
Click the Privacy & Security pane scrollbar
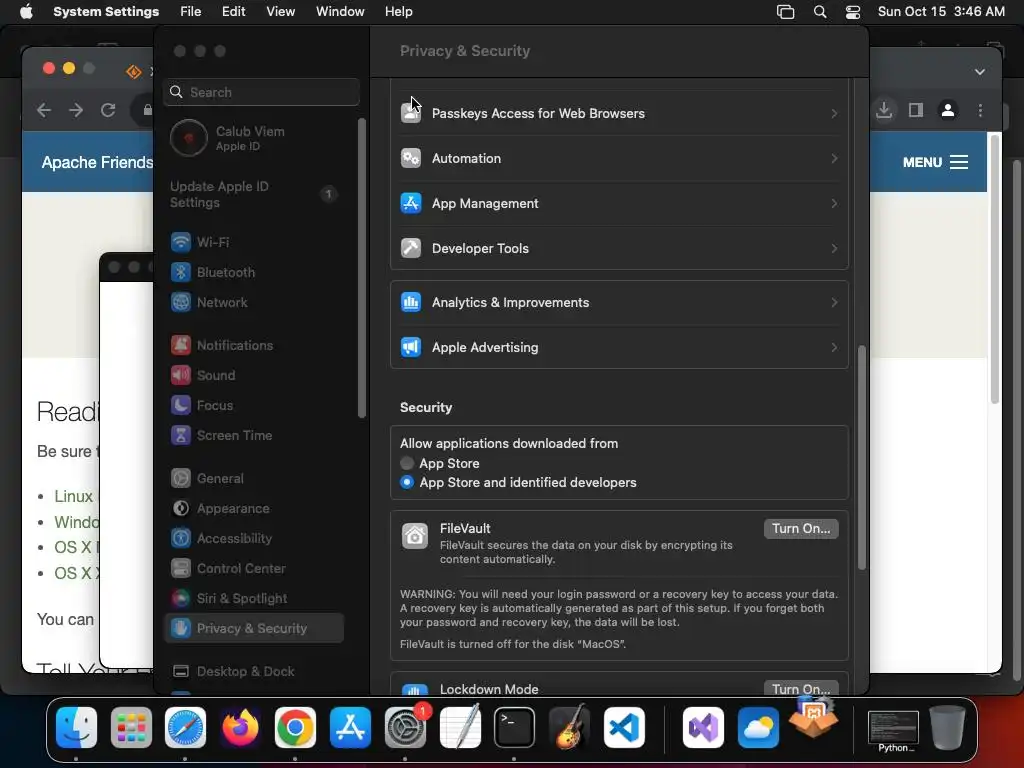[861, 457]
